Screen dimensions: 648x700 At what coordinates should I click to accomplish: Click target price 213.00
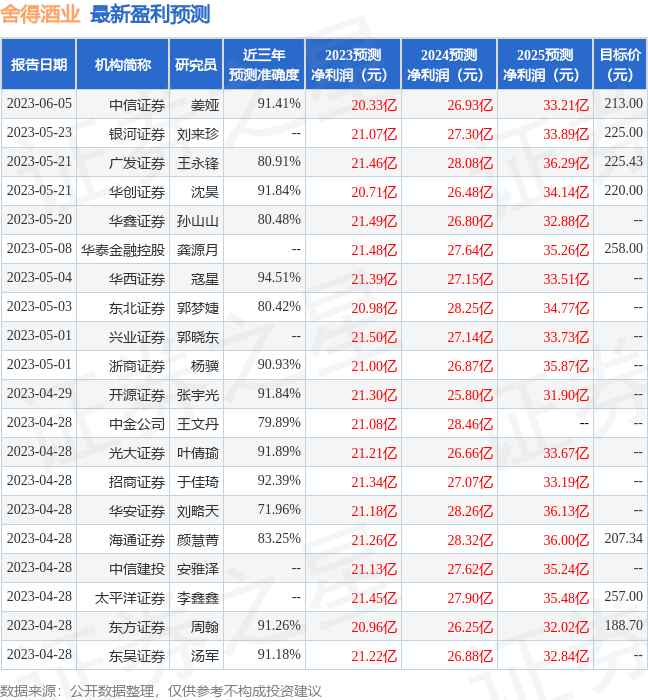click(x=623, y=104)
